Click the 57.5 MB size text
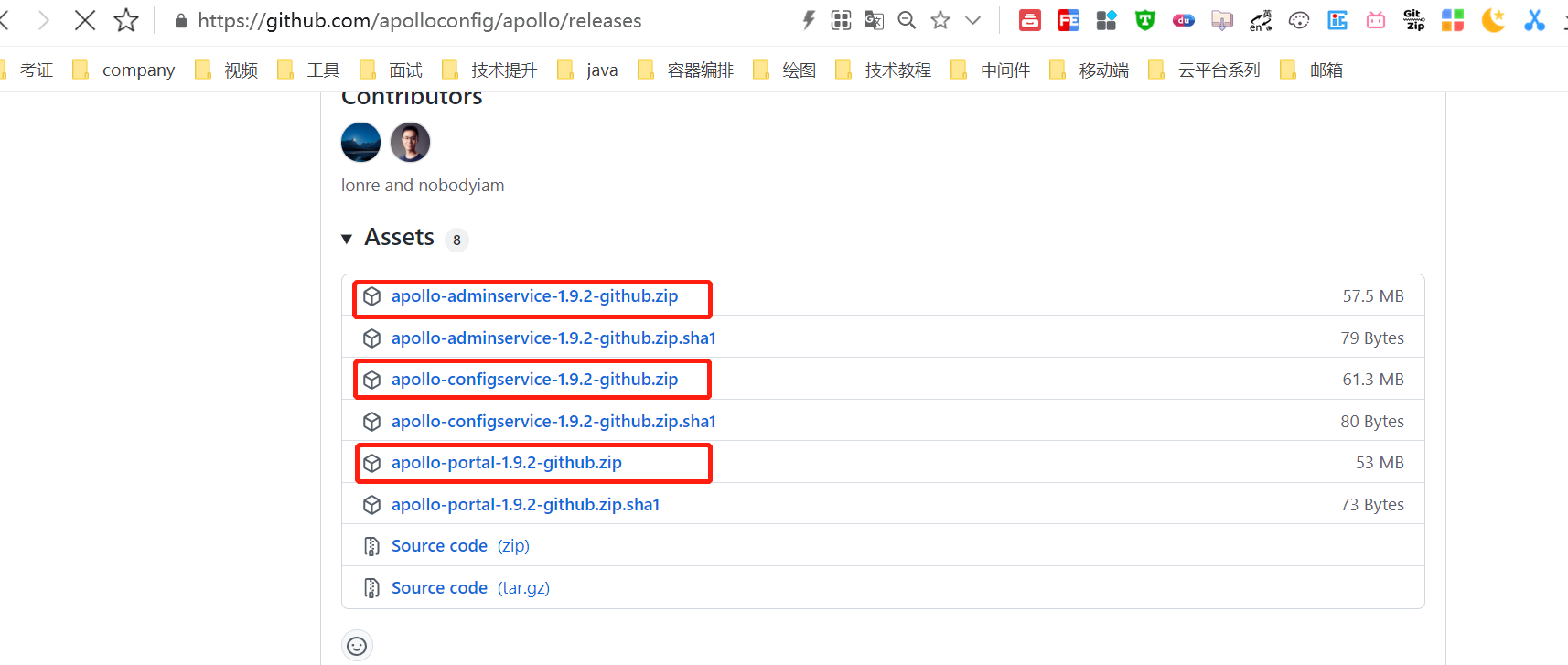 1373,296
